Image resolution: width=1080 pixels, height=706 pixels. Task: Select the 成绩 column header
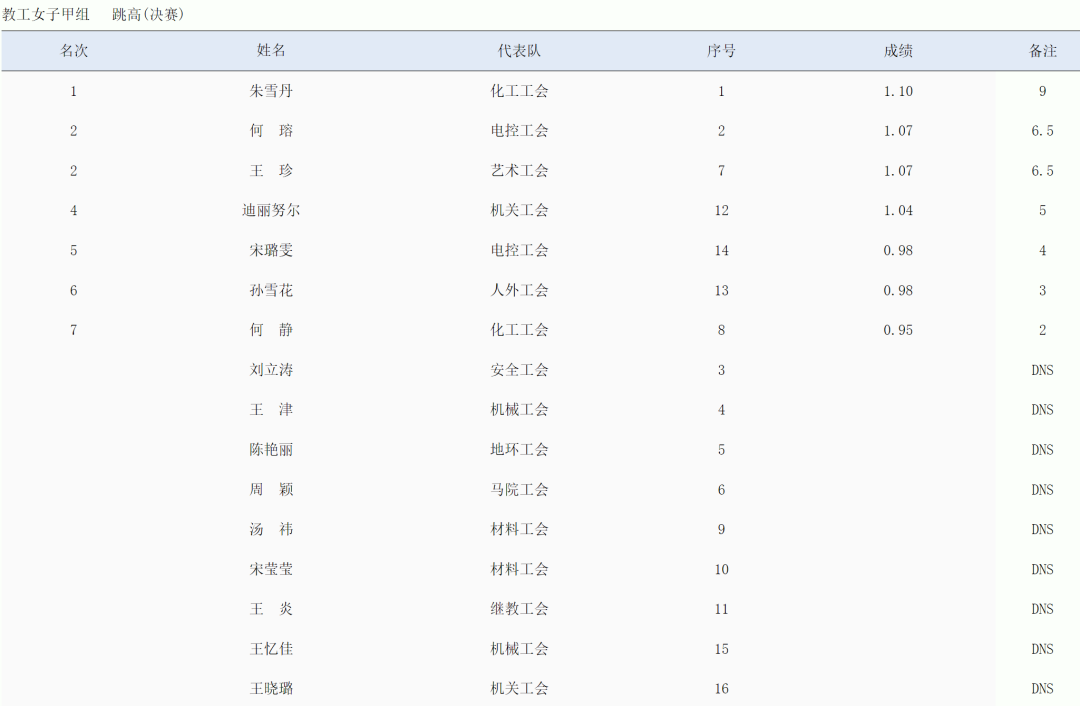pos(898,51)
